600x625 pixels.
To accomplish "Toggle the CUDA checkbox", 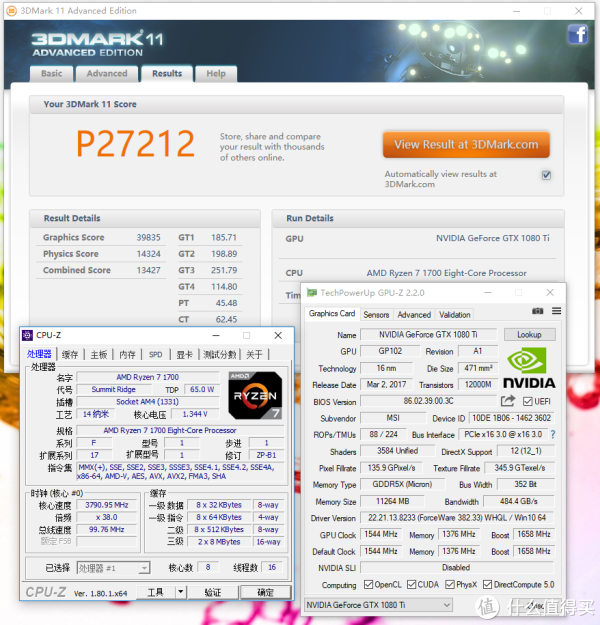I will (411, 584).
